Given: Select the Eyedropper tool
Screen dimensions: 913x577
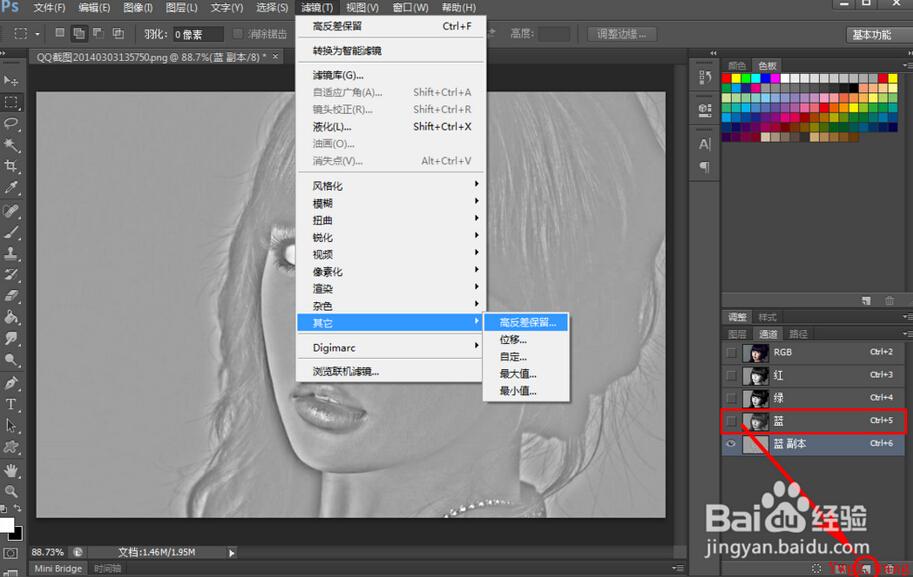Looking at the screenshot, I should (x=12, y=188).
